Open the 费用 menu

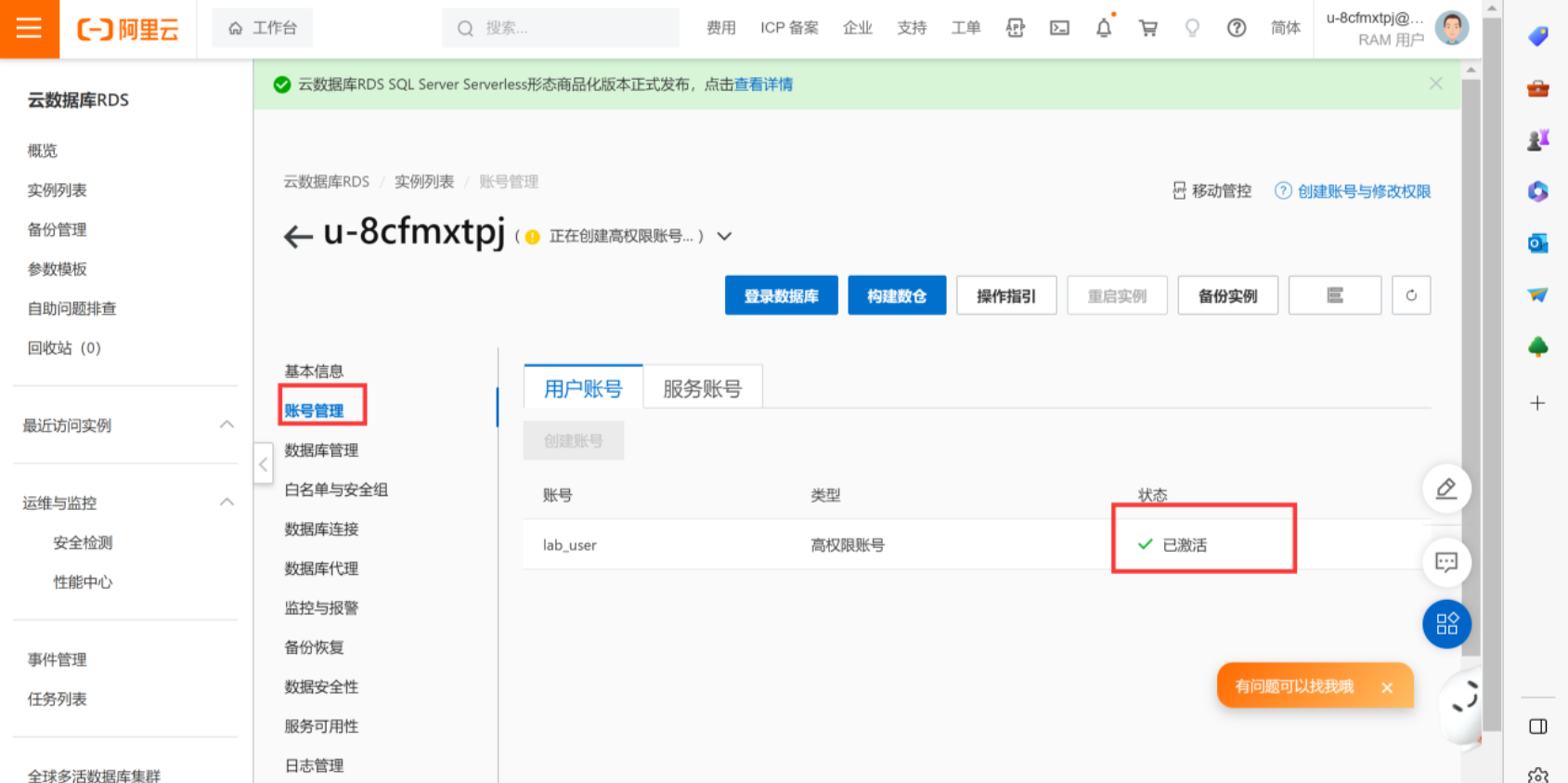coord(720,28)
